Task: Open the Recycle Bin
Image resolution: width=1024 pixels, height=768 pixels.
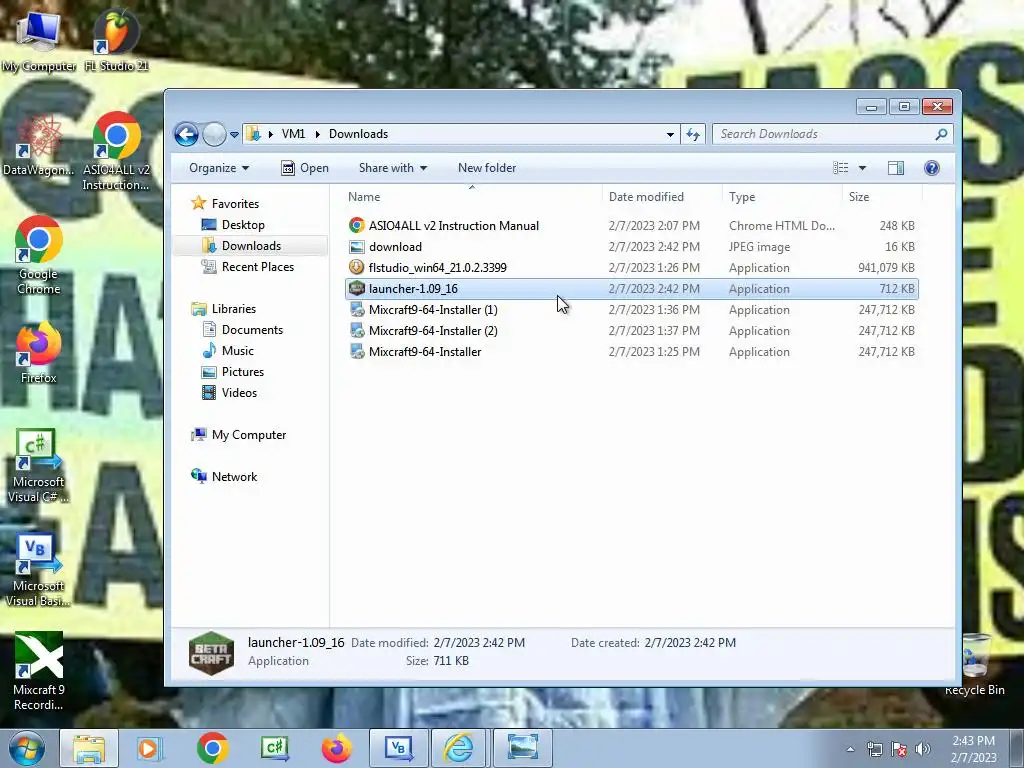Action: (x=974, y=666)
